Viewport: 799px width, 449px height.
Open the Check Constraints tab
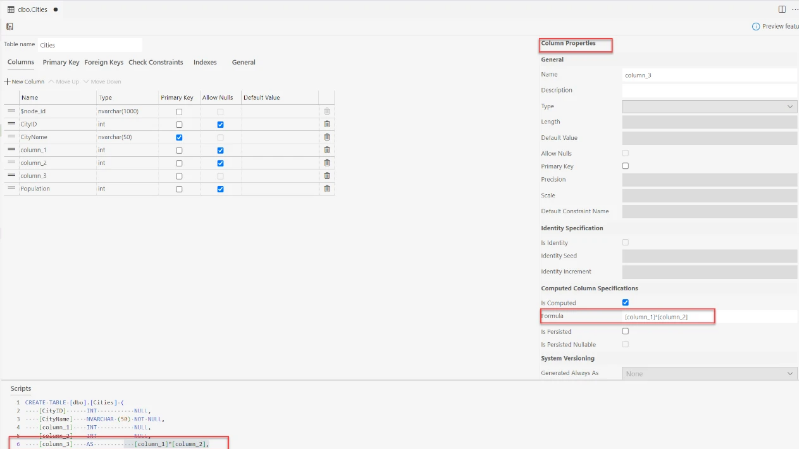155,62
